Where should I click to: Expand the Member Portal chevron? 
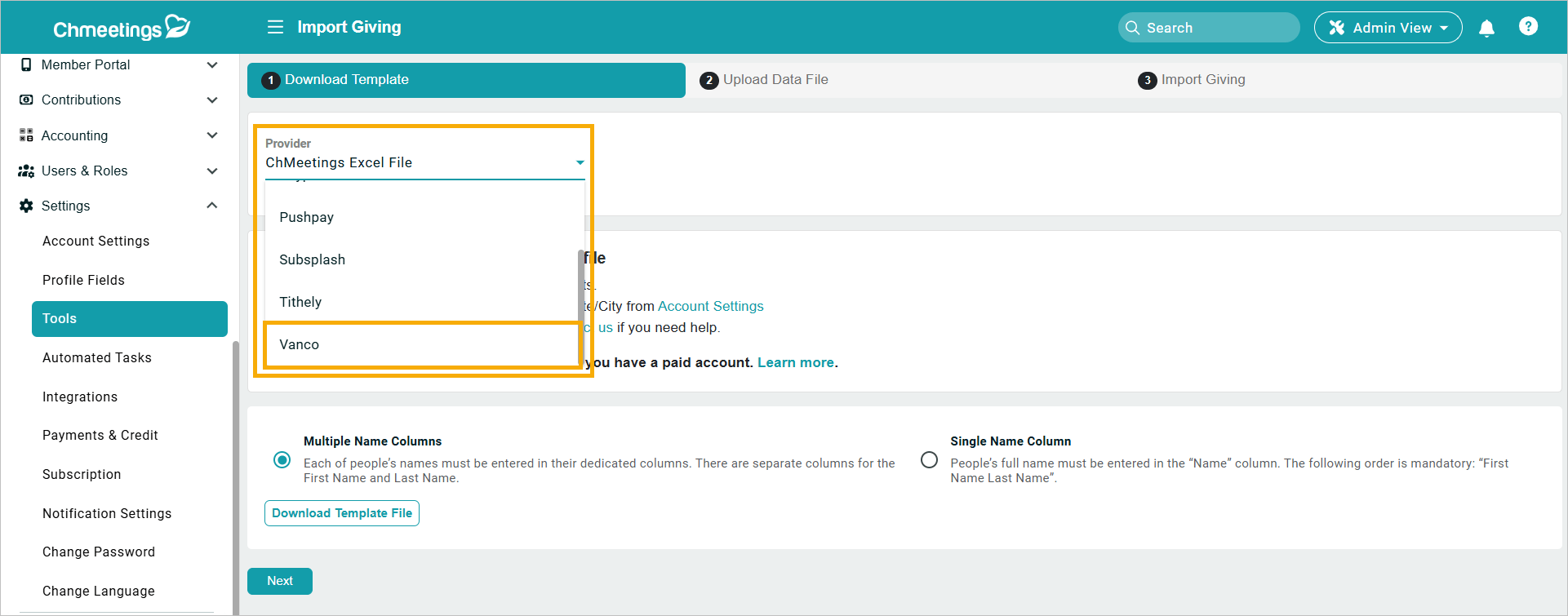pyautogui.click(x=212, y=64)
